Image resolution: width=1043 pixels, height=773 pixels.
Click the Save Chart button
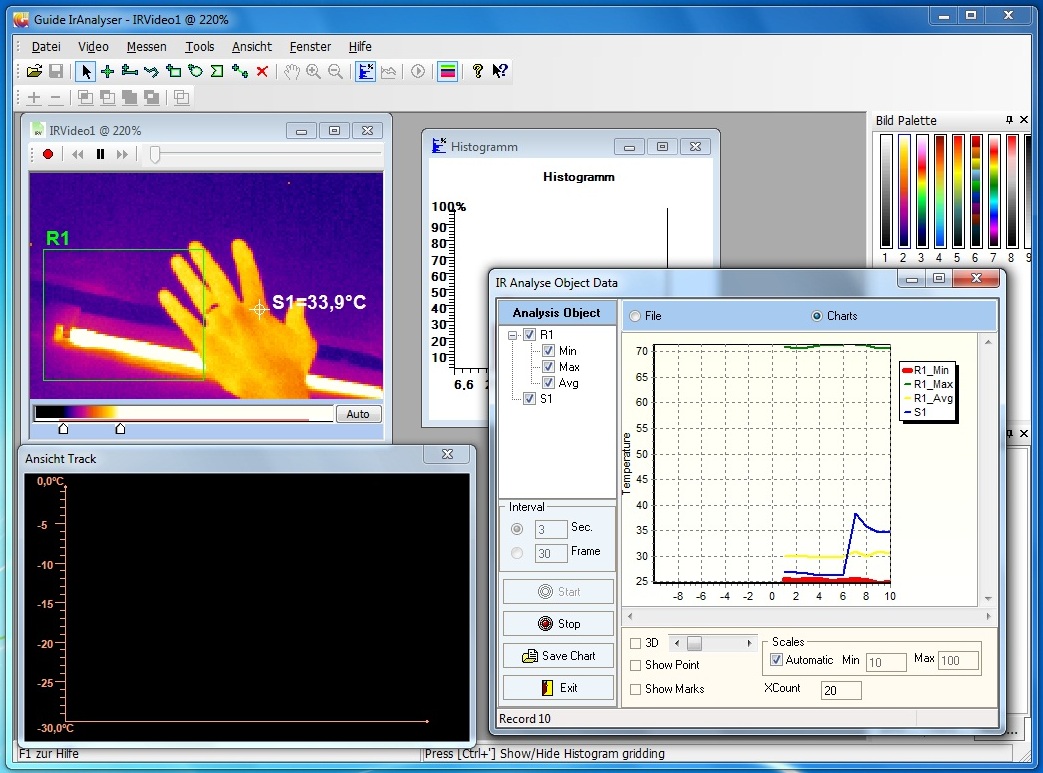tap(558, 656)
